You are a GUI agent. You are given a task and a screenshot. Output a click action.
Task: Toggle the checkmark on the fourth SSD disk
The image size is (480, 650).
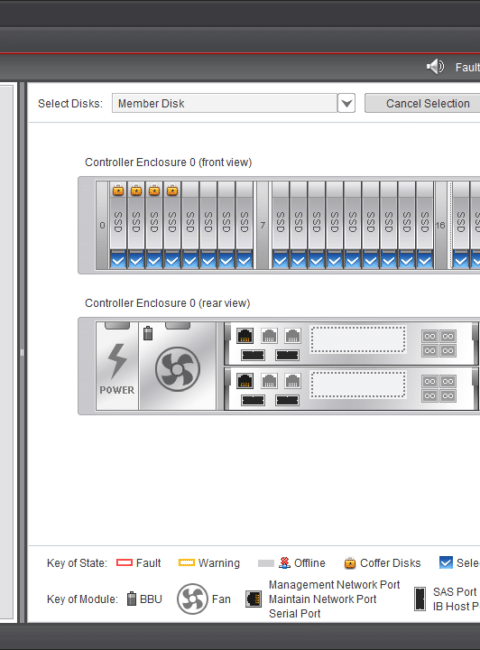point(172,260)
